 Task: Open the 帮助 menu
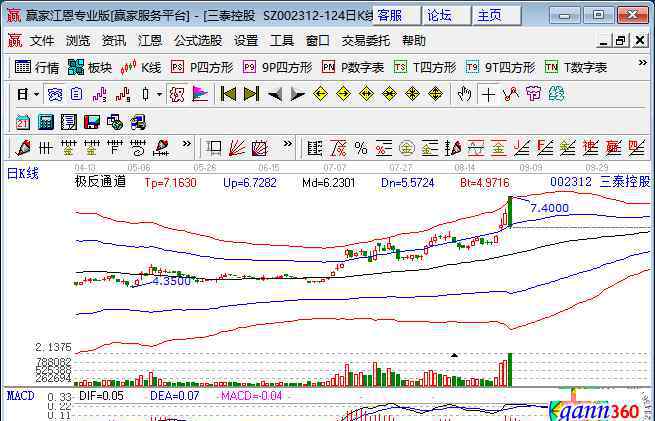tap(414, 41)
